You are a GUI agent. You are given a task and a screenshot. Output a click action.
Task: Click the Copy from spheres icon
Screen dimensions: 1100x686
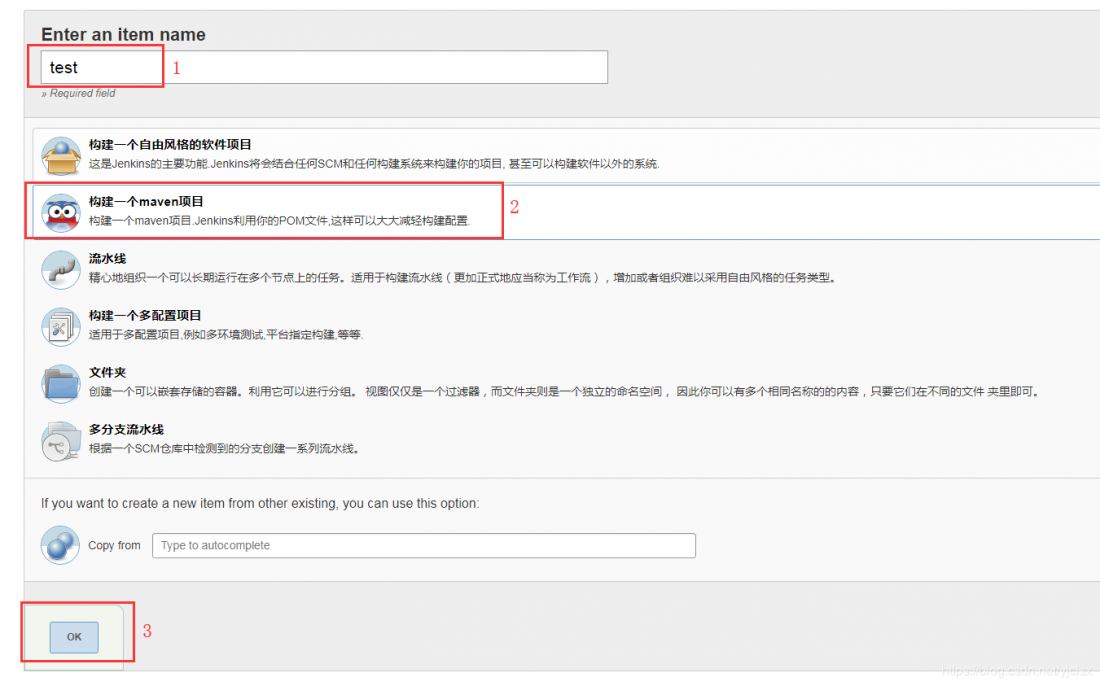click(x=60, y=545)
